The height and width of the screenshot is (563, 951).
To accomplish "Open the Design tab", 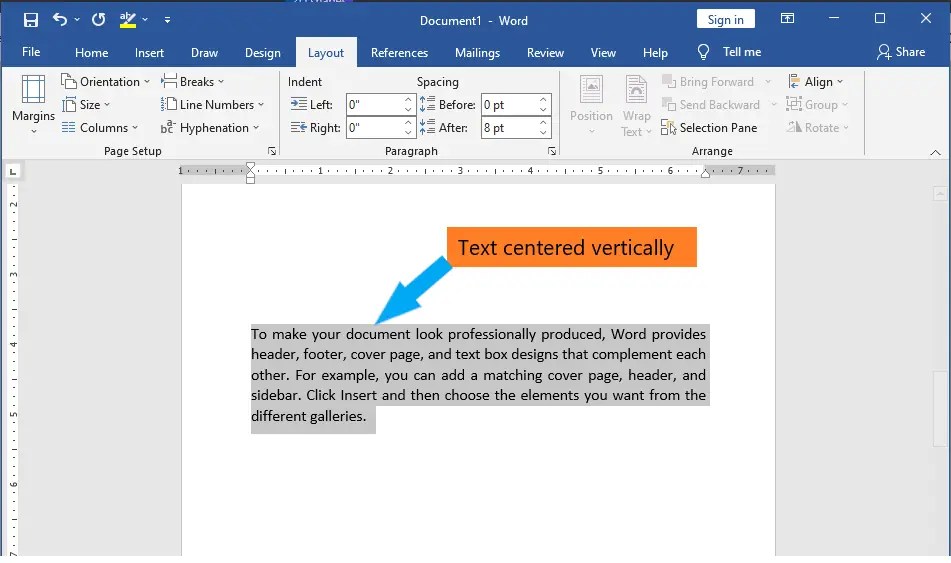I will pos(263,53).
